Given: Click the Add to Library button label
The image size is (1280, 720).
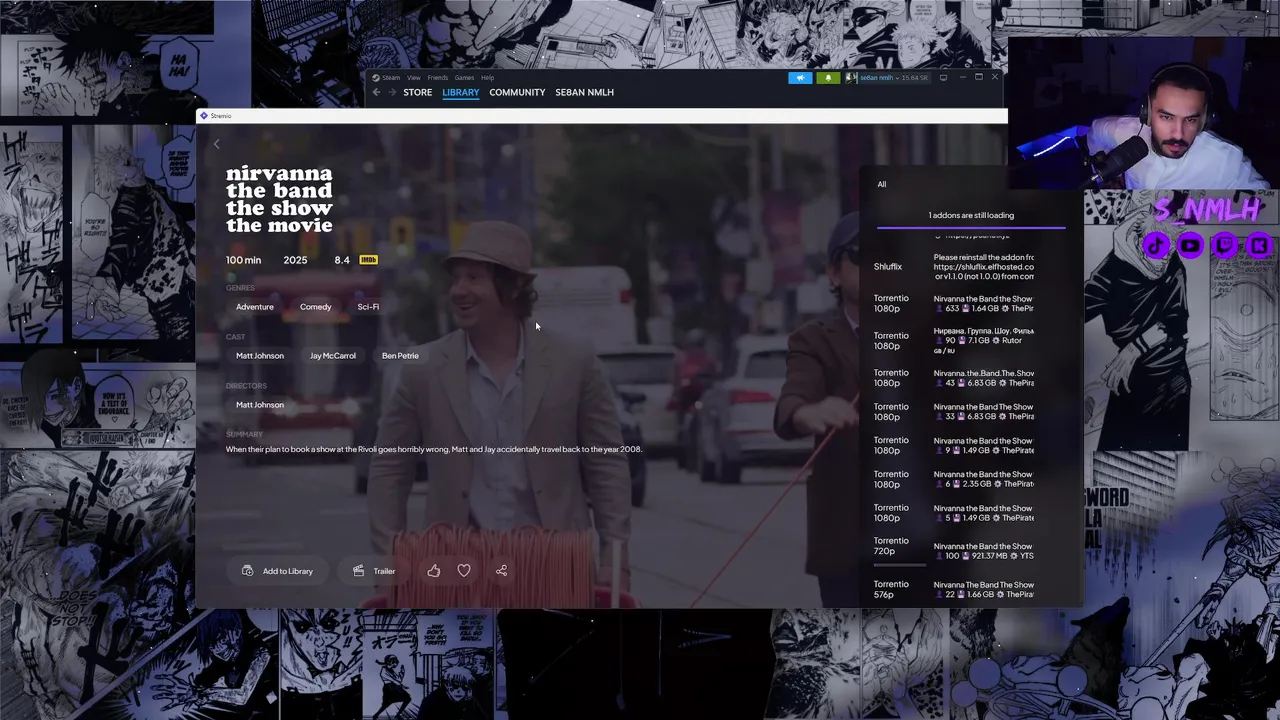Looking at the screenshot, I should [x=288, y=571].
